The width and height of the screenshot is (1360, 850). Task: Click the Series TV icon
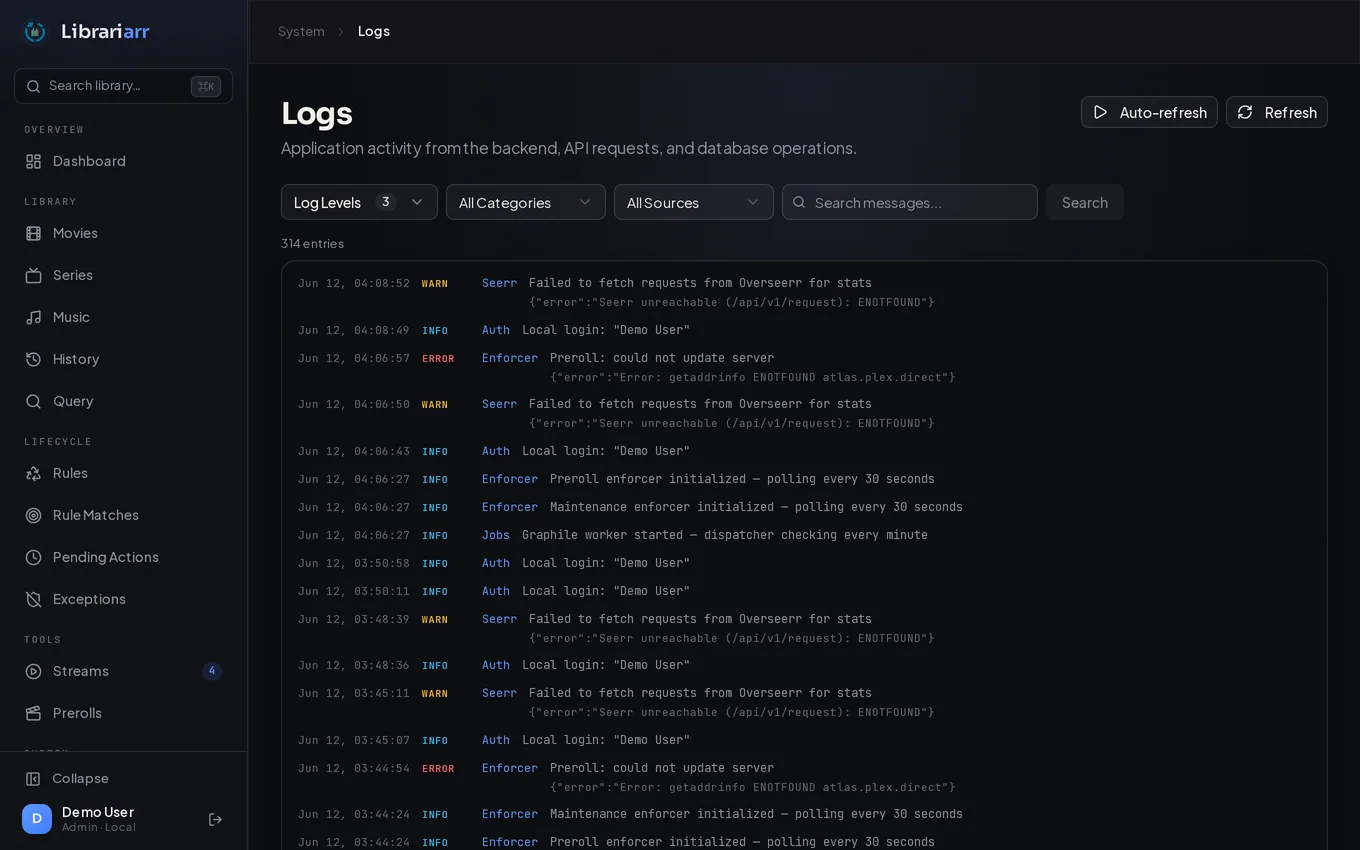coord(33,275)
